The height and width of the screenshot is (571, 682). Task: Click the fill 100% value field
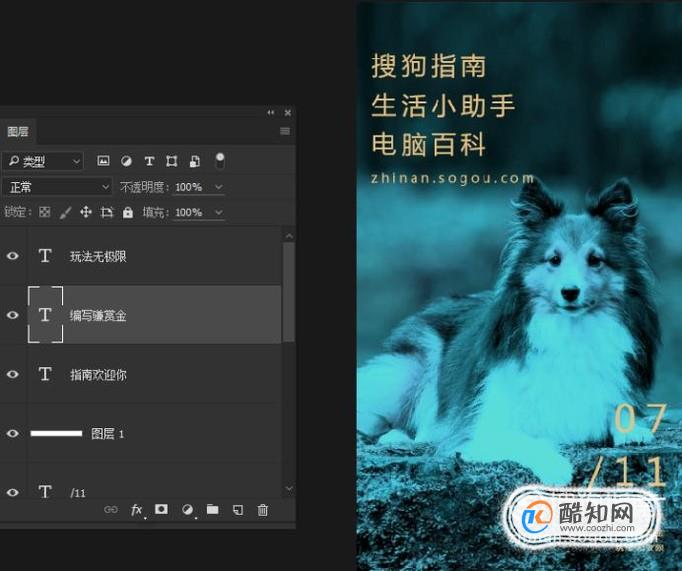tap(189, 212)
